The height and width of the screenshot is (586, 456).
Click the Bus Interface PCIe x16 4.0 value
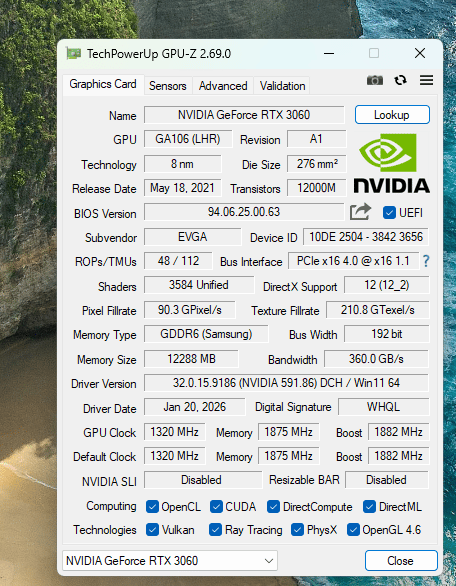[353, 261]
